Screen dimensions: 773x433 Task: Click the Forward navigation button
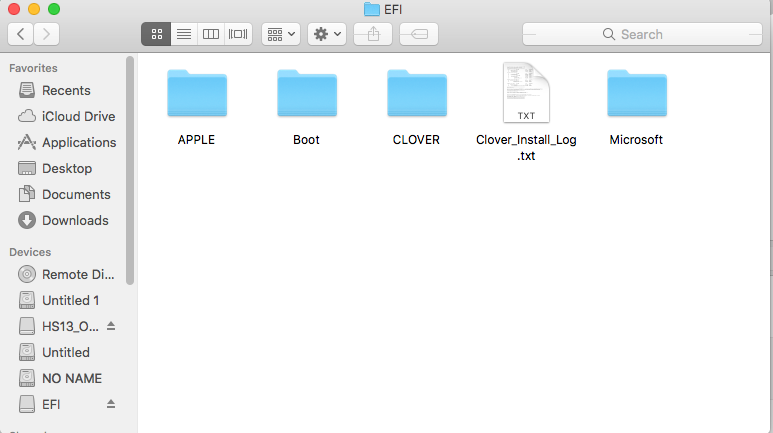46,34
